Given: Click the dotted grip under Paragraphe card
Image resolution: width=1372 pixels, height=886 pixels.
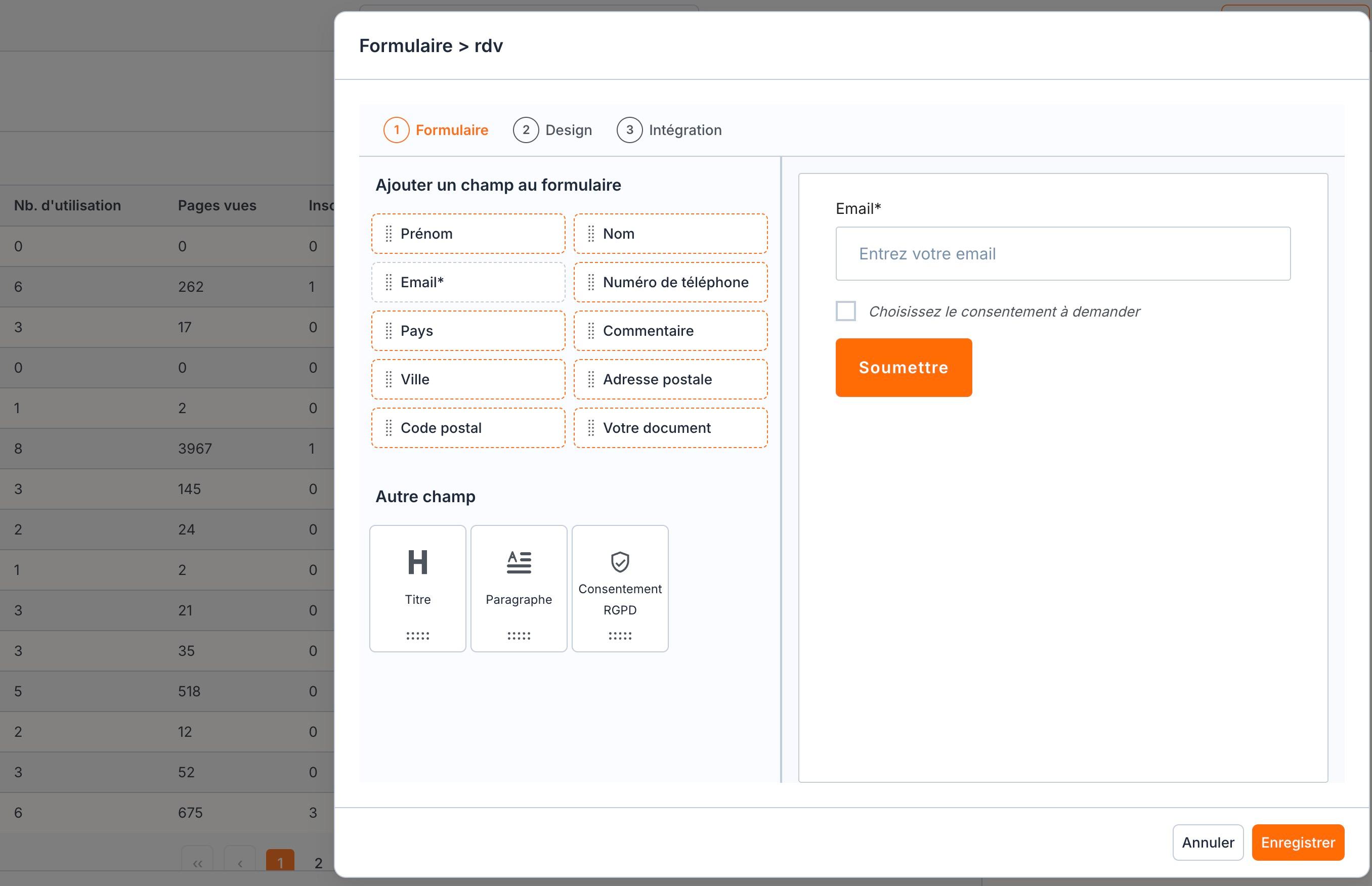Looking at the screenshot, I should (x=519, y=636).
